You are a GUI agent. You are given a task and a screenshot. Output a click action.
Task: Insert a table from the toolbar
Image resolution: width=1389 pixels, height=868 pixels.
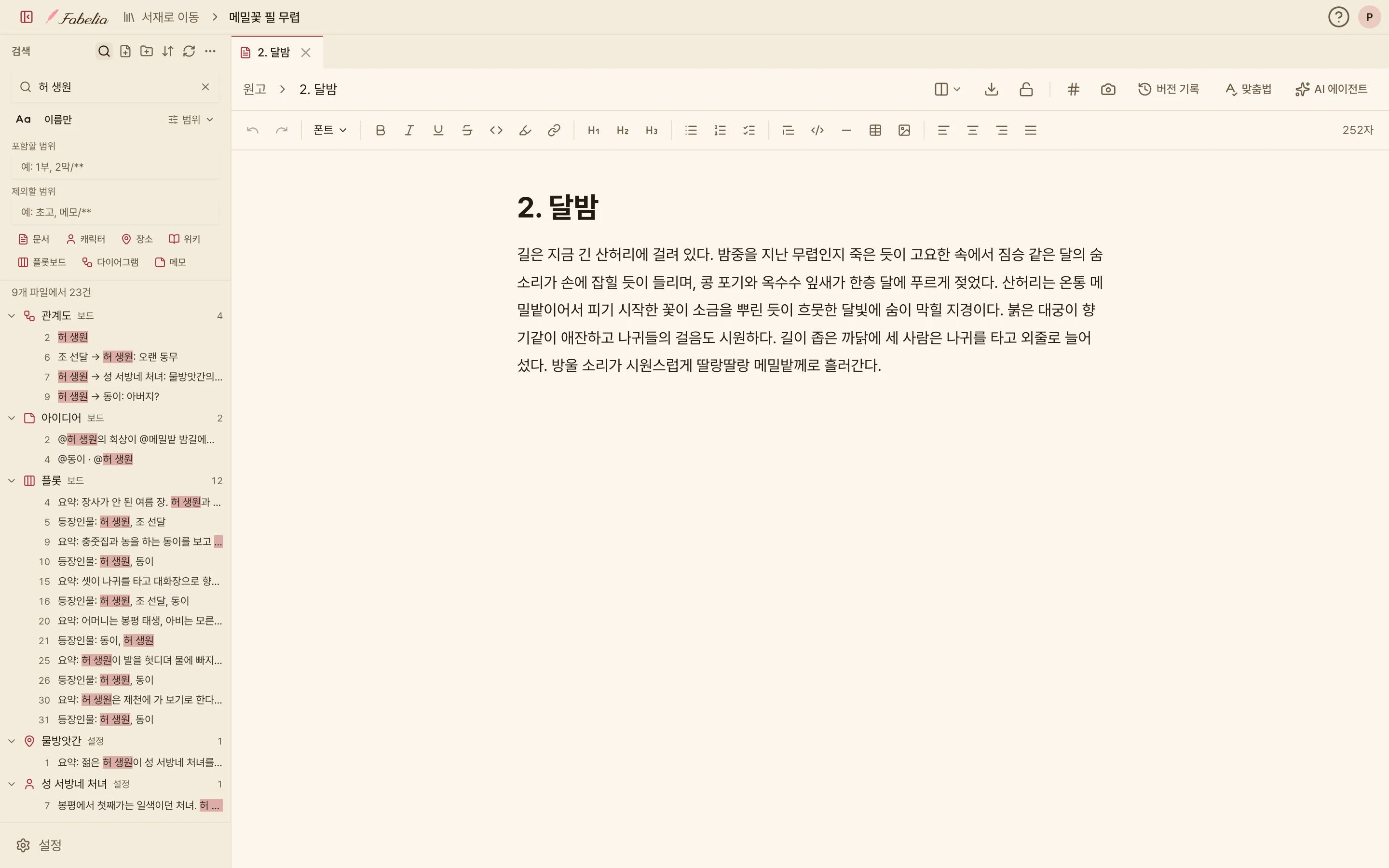875,130
